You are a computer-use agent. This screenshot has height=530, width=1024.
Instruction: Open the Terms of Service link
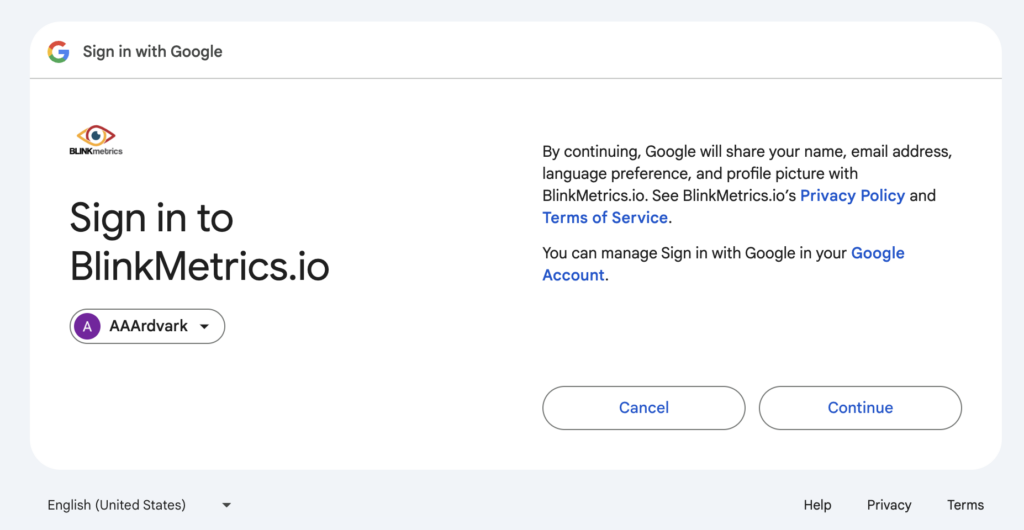(x=605, y=218)
